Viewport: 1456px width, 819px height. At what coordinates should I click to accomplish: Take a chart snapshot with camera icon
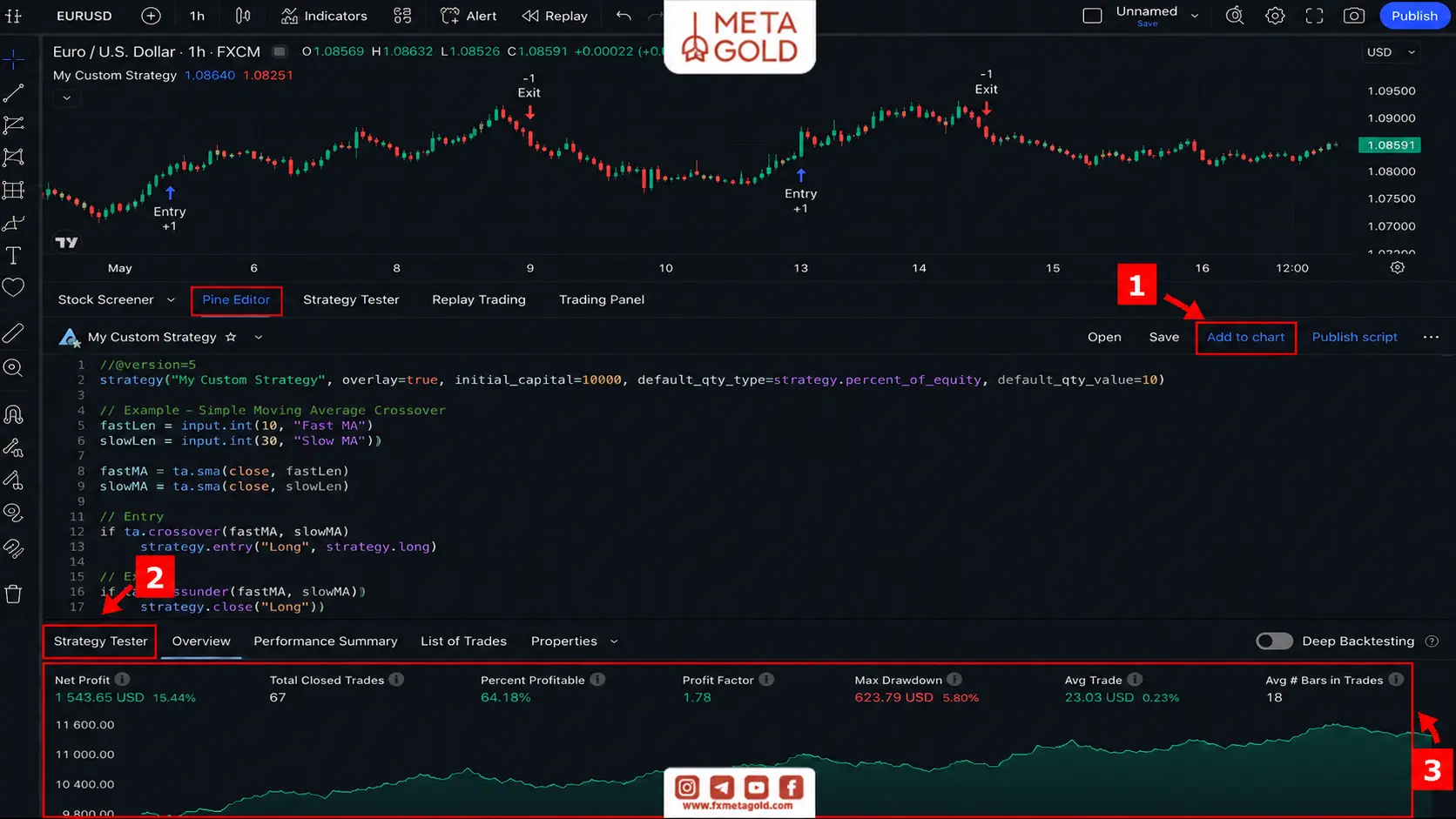[x=1354, y=16]
